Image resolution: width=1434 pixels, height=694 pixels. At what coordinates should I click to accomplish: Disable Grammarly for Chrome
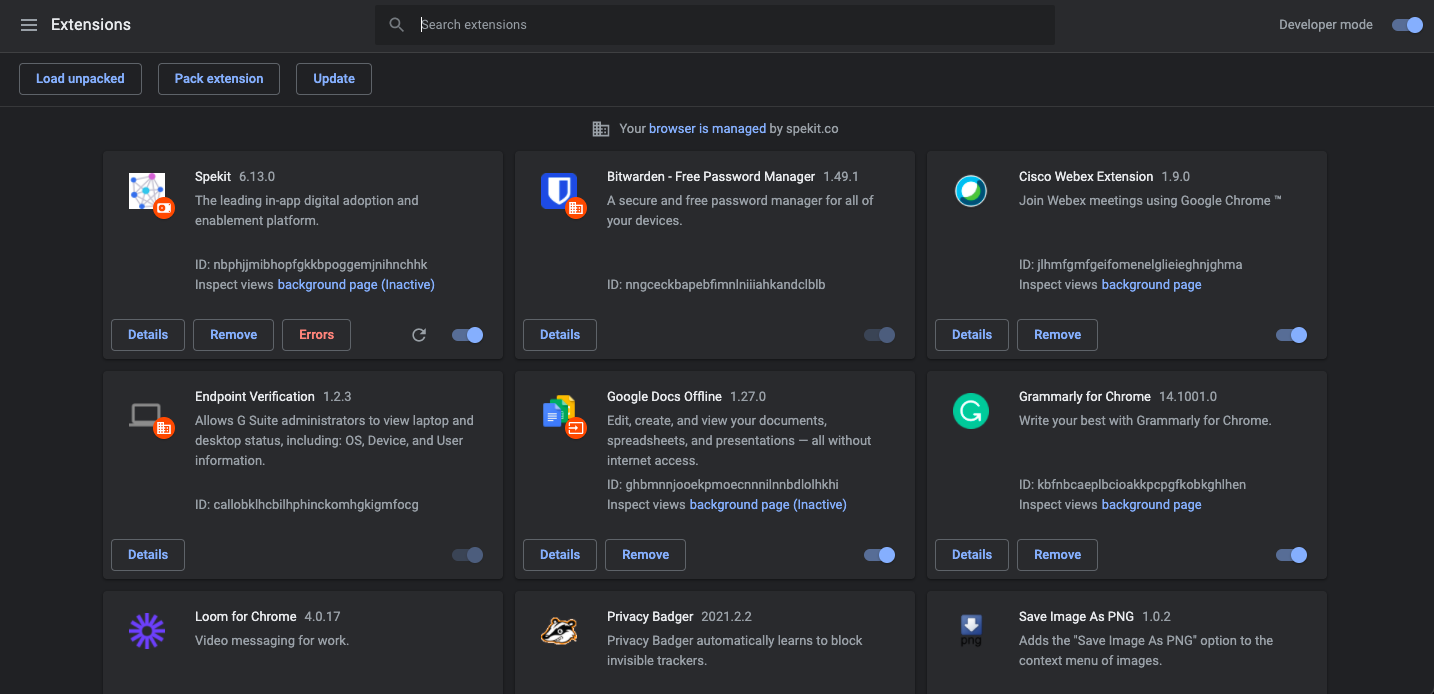point(1291,555)
